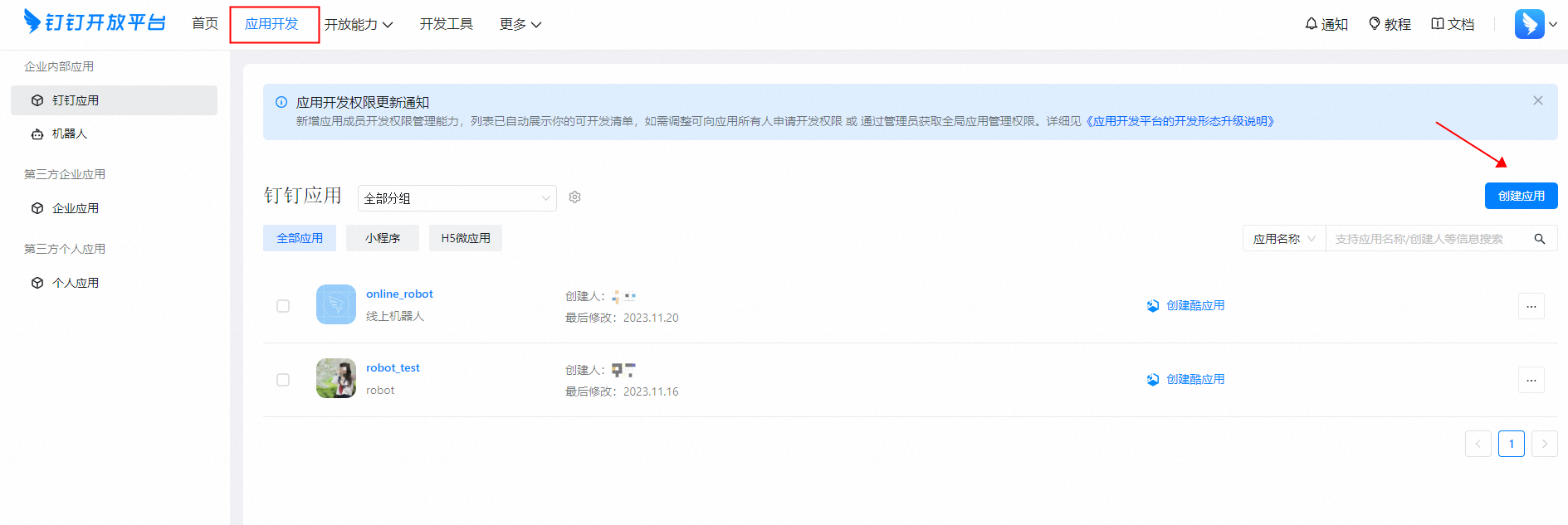Switch to the 小程序 tab
Screen dimensions: 1568x525
[383, 238]
